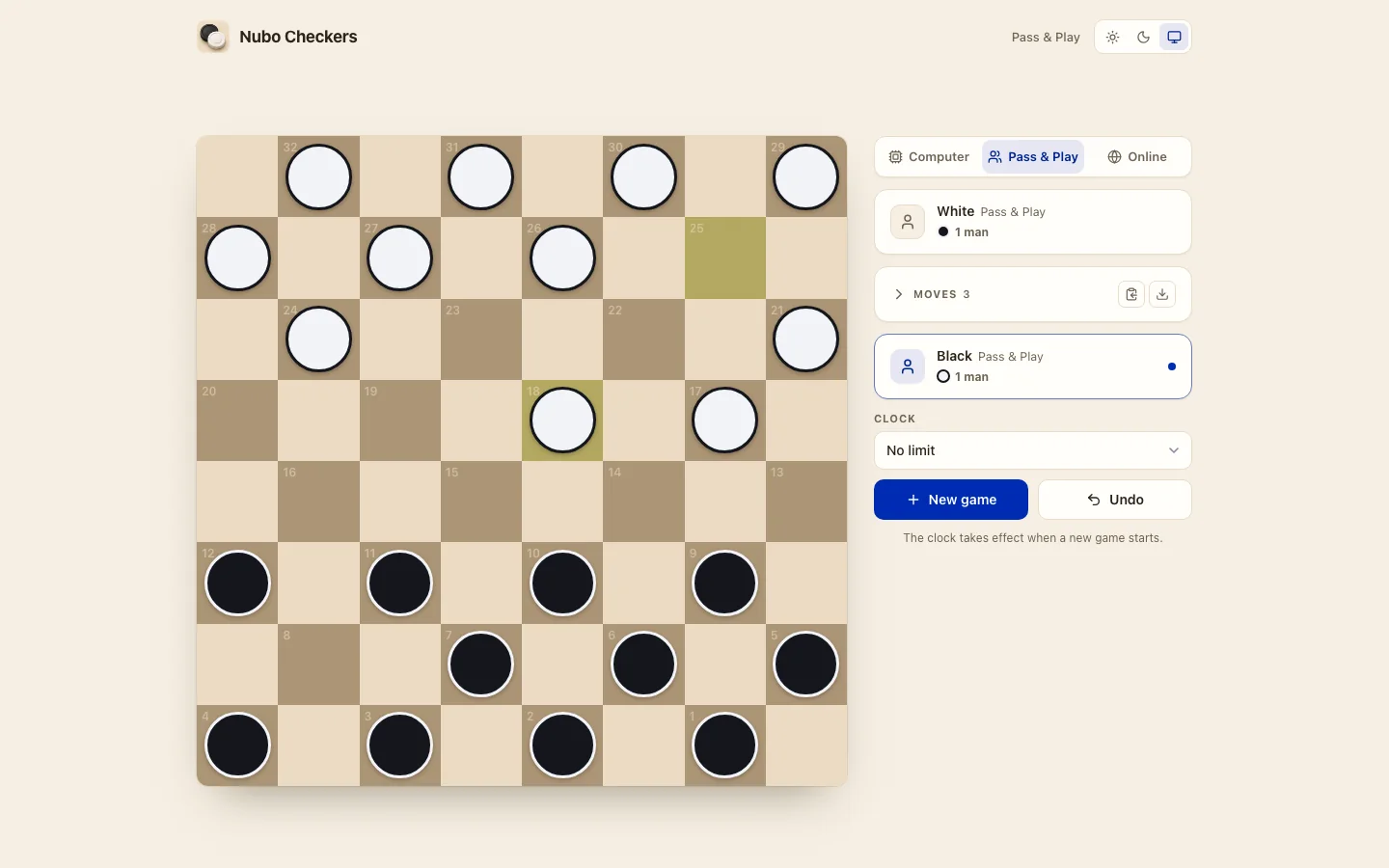Select the black piece on square 12
Image resolution: width=1389 pixels, height=868 pixels.
click(238, 583)
